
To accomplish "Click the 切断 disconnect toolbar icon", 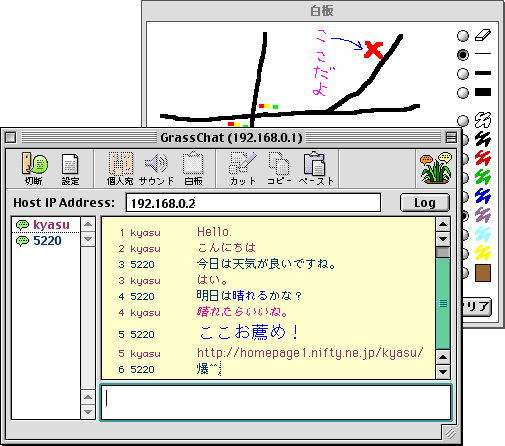I will point(35,168).
